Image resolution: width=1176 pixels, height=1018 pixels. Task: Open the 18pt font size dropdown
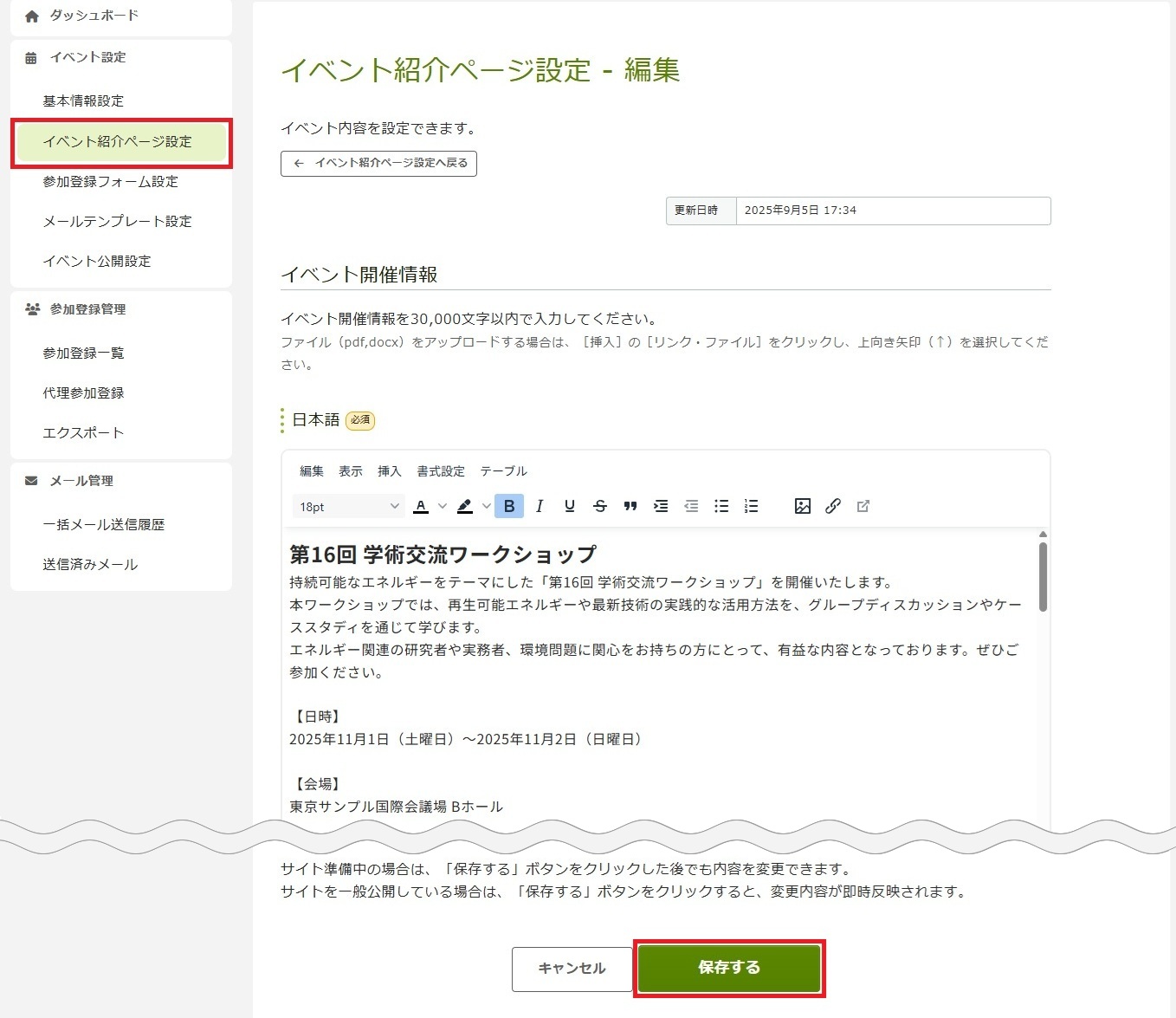click(348, 507)
